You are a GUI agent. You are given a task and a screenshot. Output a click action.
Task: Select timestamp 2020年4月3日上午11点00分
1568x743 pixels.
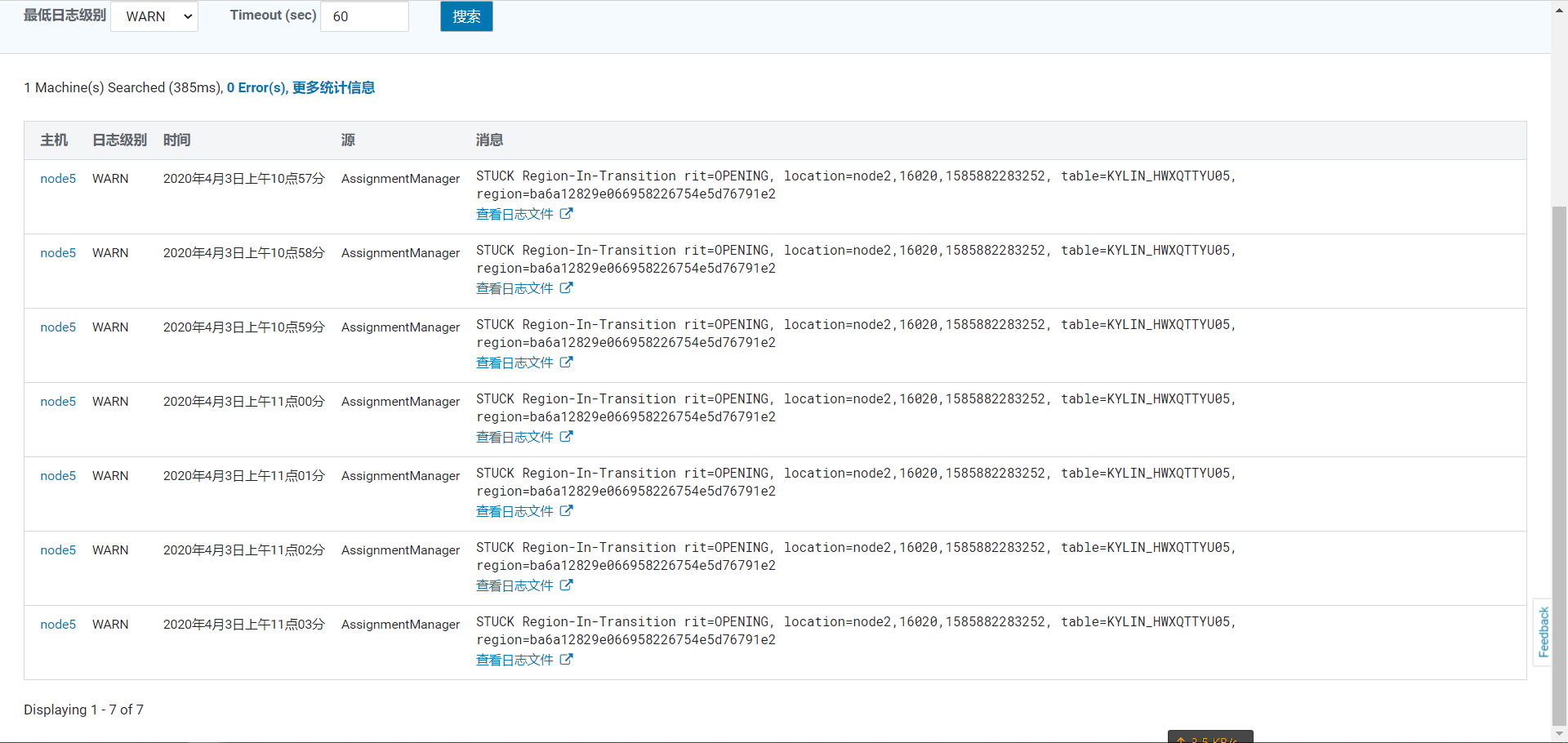click(x=243, y=401)
